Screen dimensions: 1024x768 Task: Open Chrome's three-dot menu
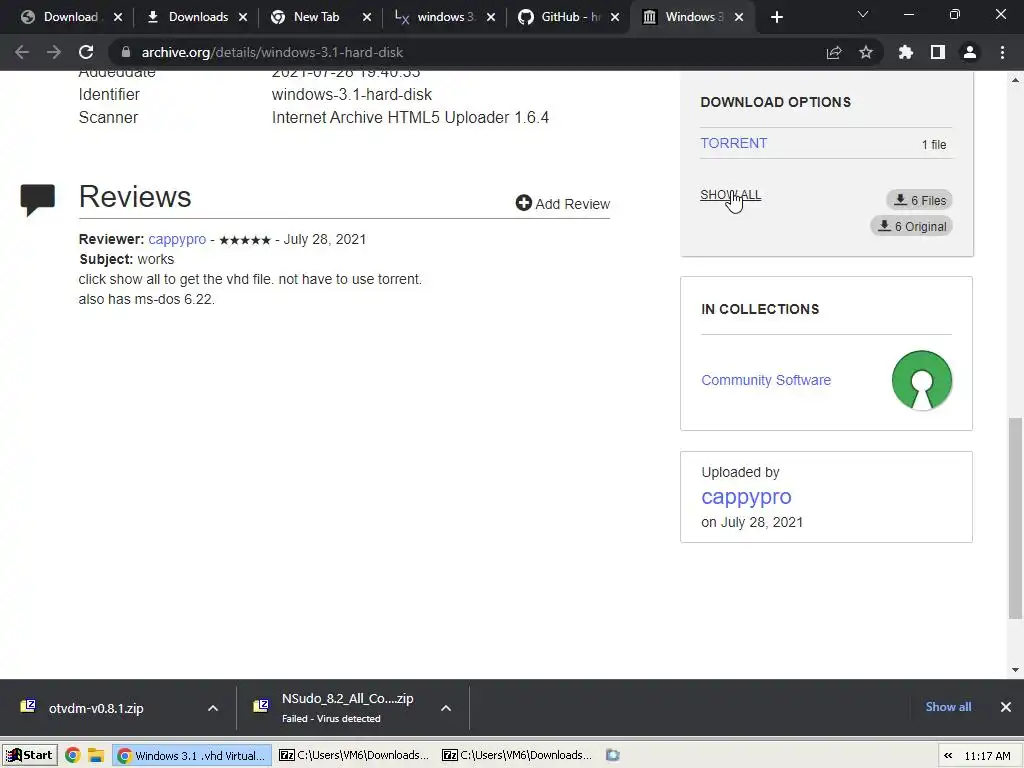[x=1002, y=52]
